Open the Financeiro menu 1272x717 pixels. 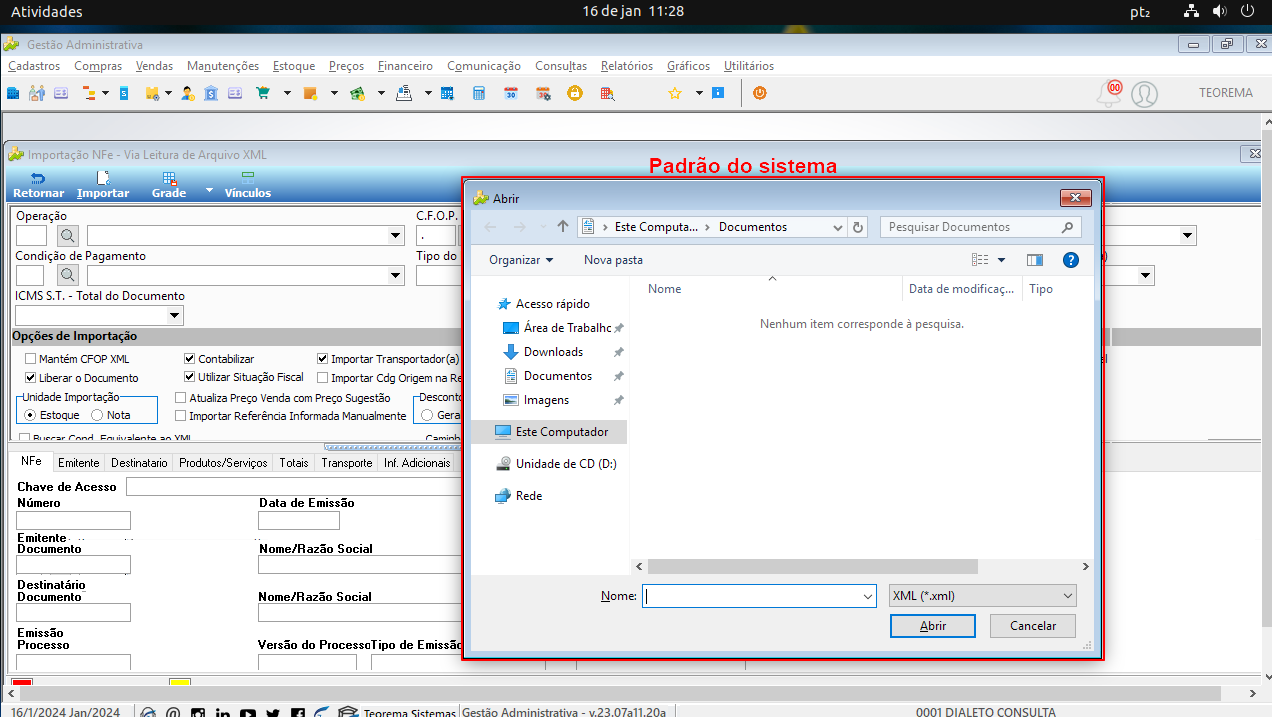[x=405, y=66]
